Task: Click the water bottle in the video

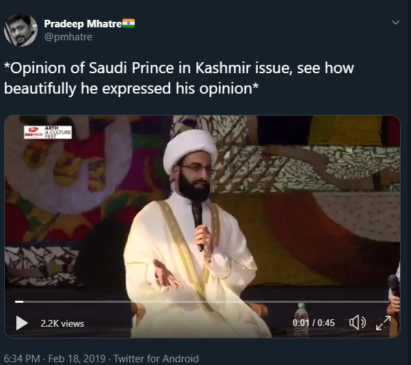Action: [301, 320]
